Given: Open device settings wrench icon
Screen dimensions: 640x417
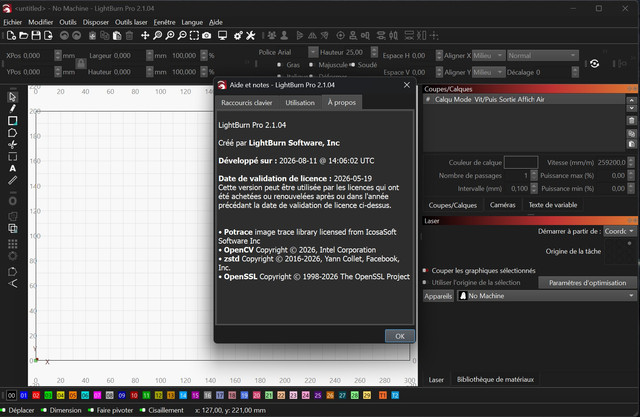Looking at the screenshot, I should (250, 36).
